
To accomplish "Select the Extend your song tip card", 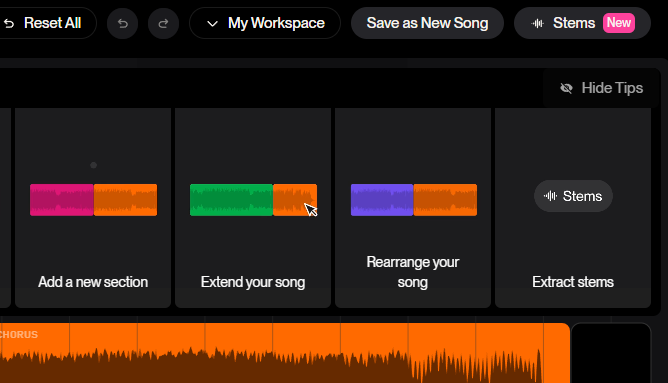I will [253, 207].
